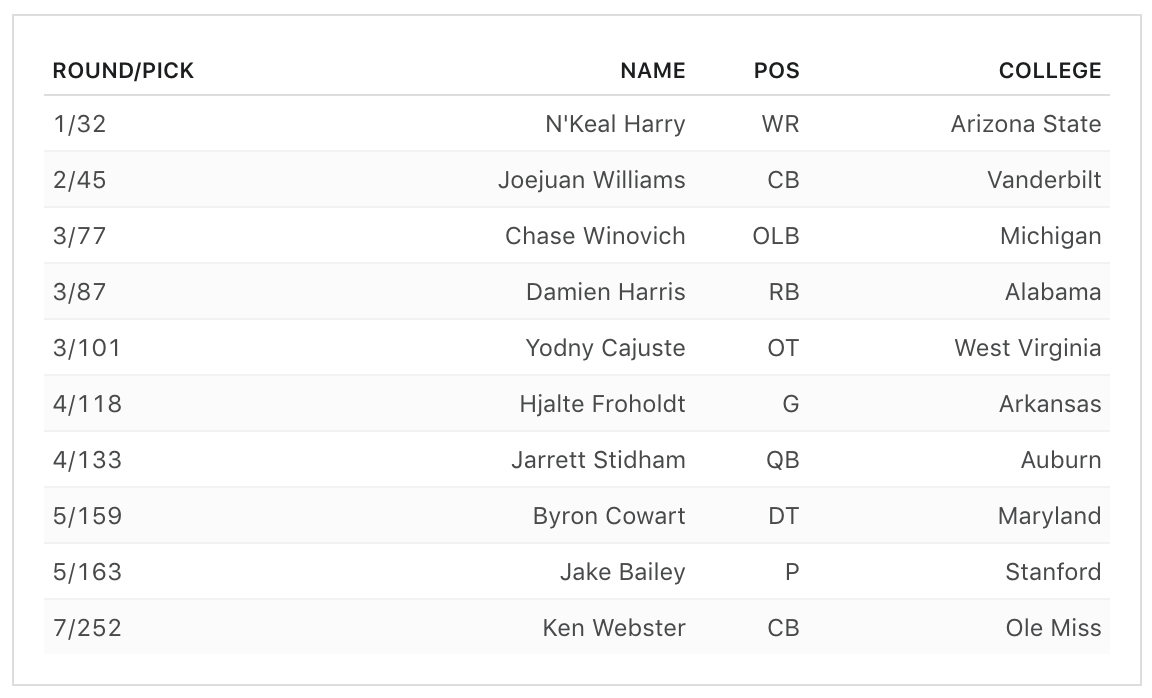Click on Jarrett Stidham's name
This screenshot has width=1152, height=698.
point(598,461)
